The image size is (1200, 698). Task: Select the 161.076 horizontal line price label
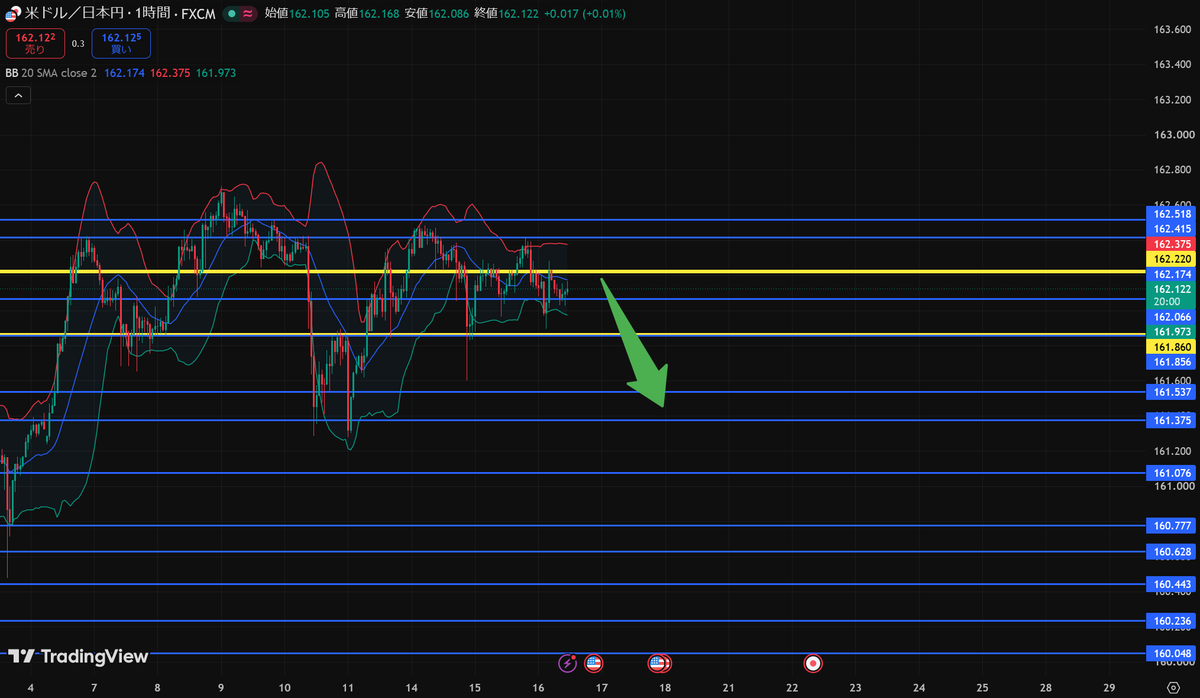click(1172, 473)
